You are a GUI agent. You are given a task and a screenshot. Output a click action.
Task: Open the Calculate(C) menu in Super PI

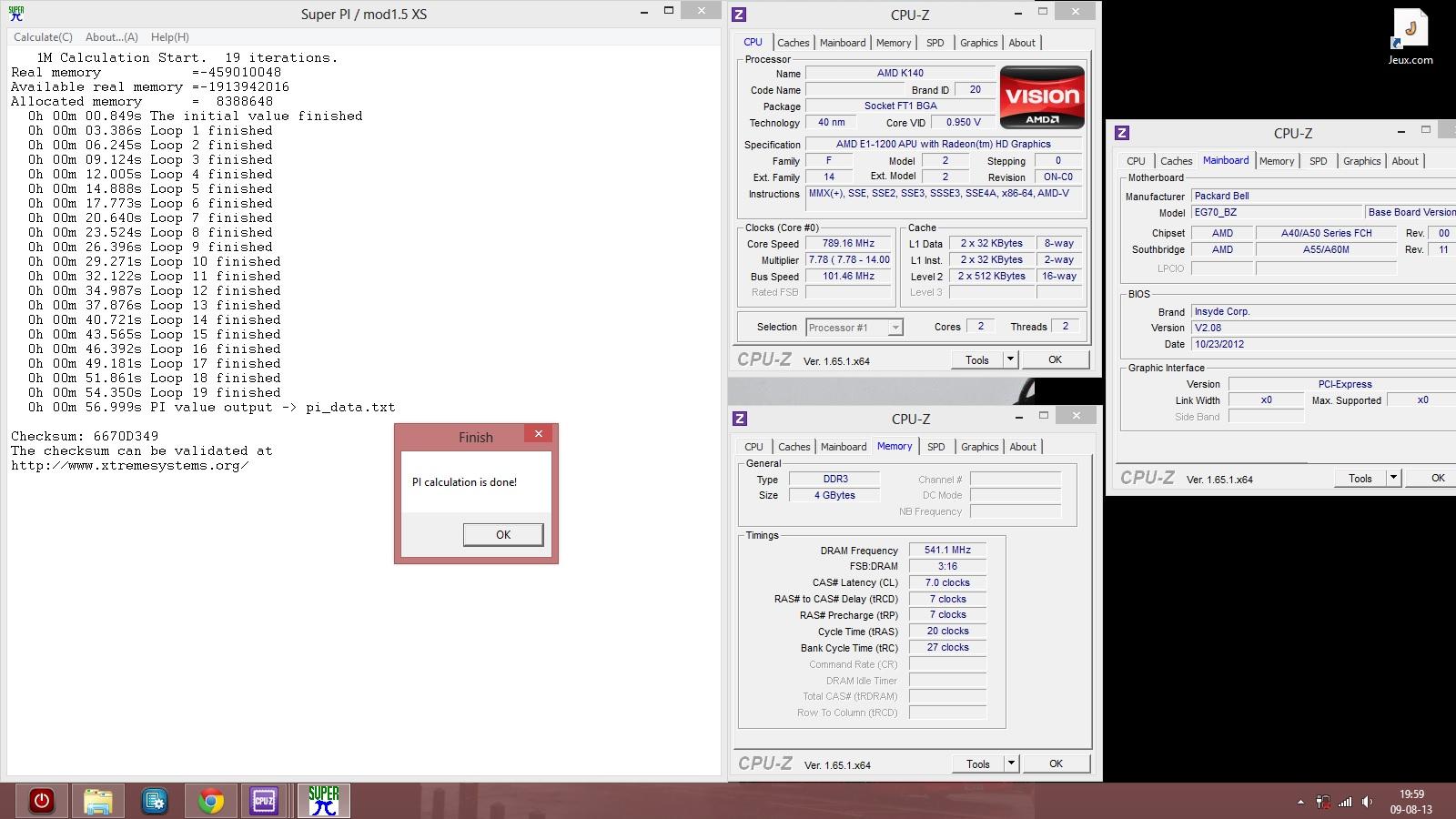tap(43, 37)
